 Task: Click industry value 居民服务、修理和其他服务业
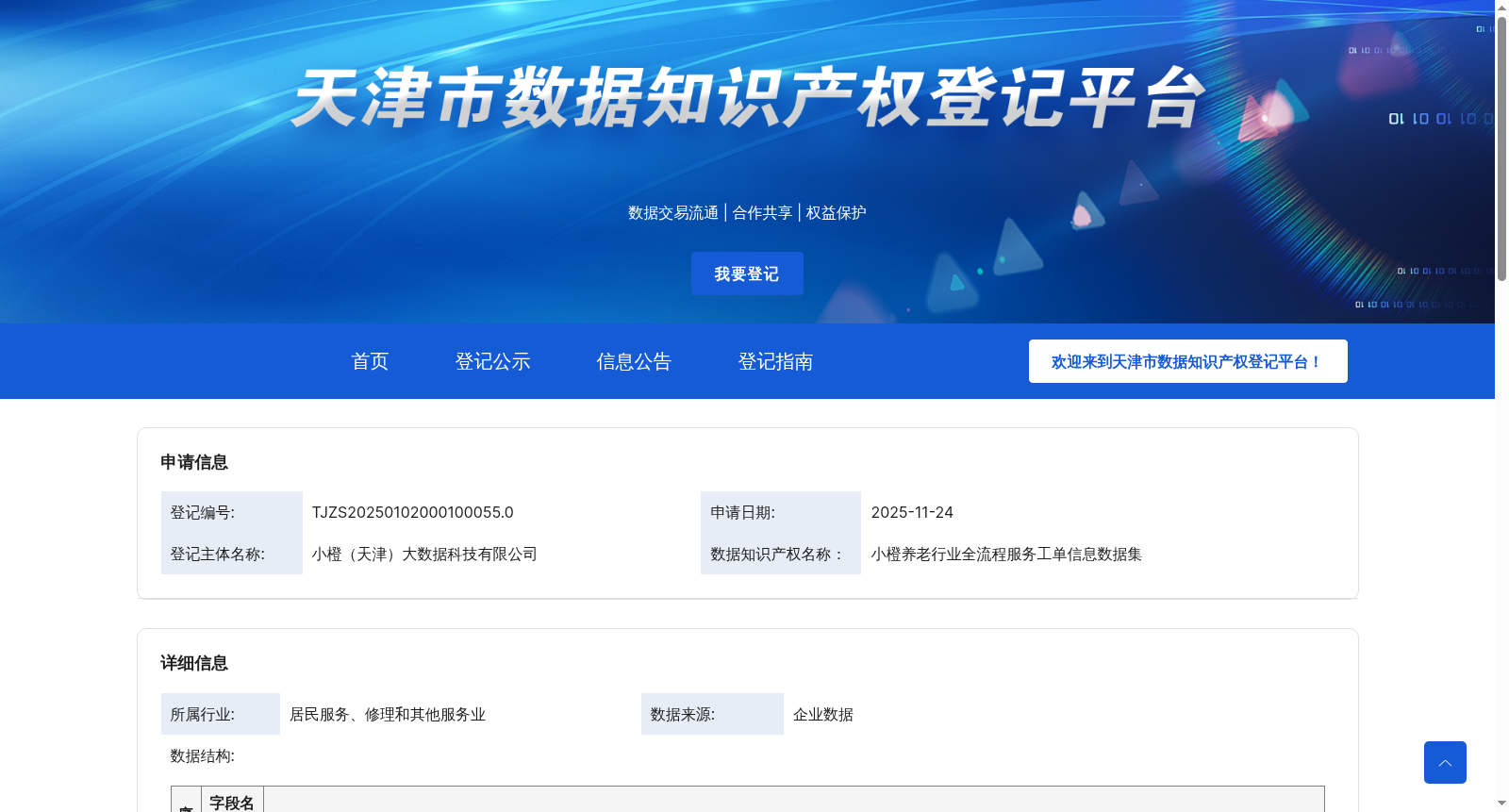(x=388, y=714)
